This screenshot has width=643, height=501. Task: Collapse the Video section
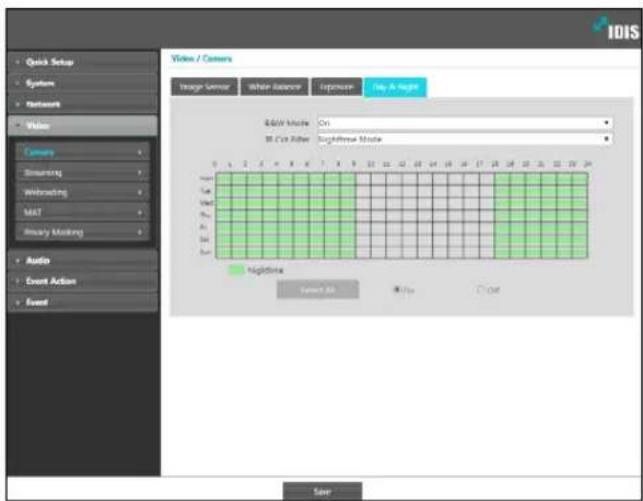pyautogui.click(x=82, y=125)
